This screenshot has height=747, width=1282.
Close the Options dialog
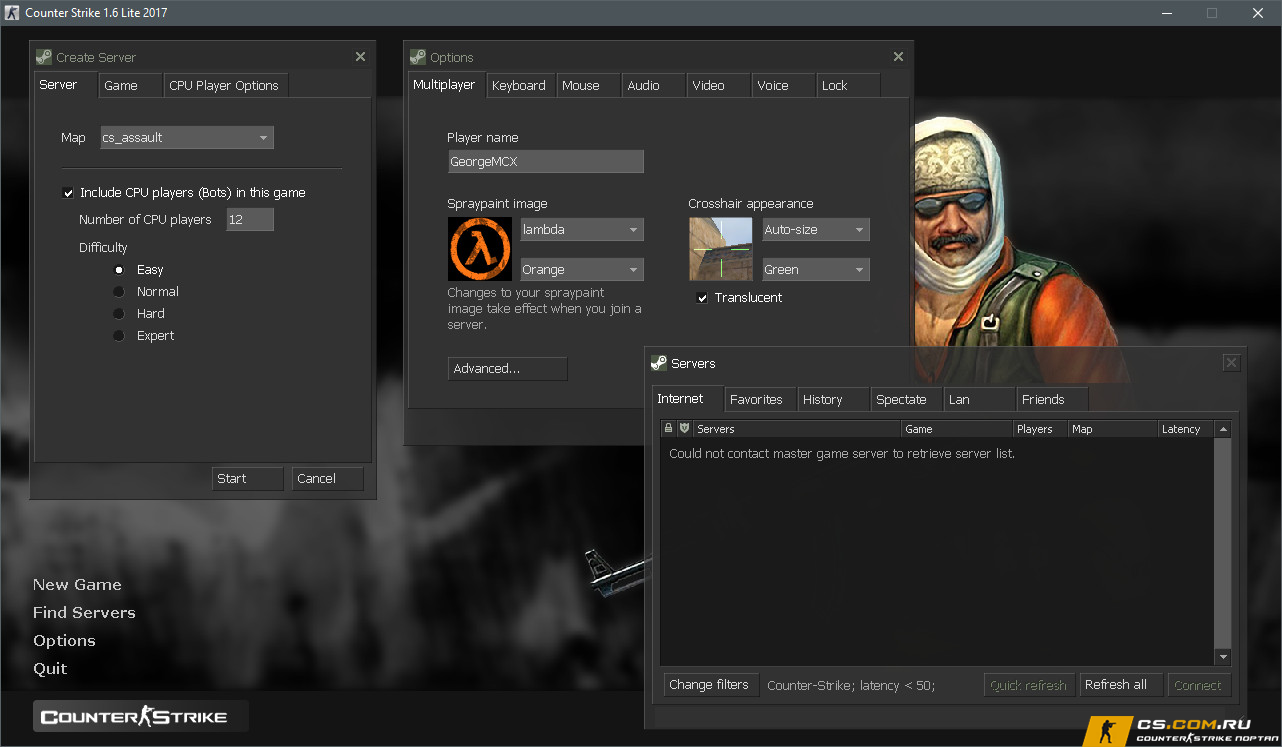[x=898, y=57]
